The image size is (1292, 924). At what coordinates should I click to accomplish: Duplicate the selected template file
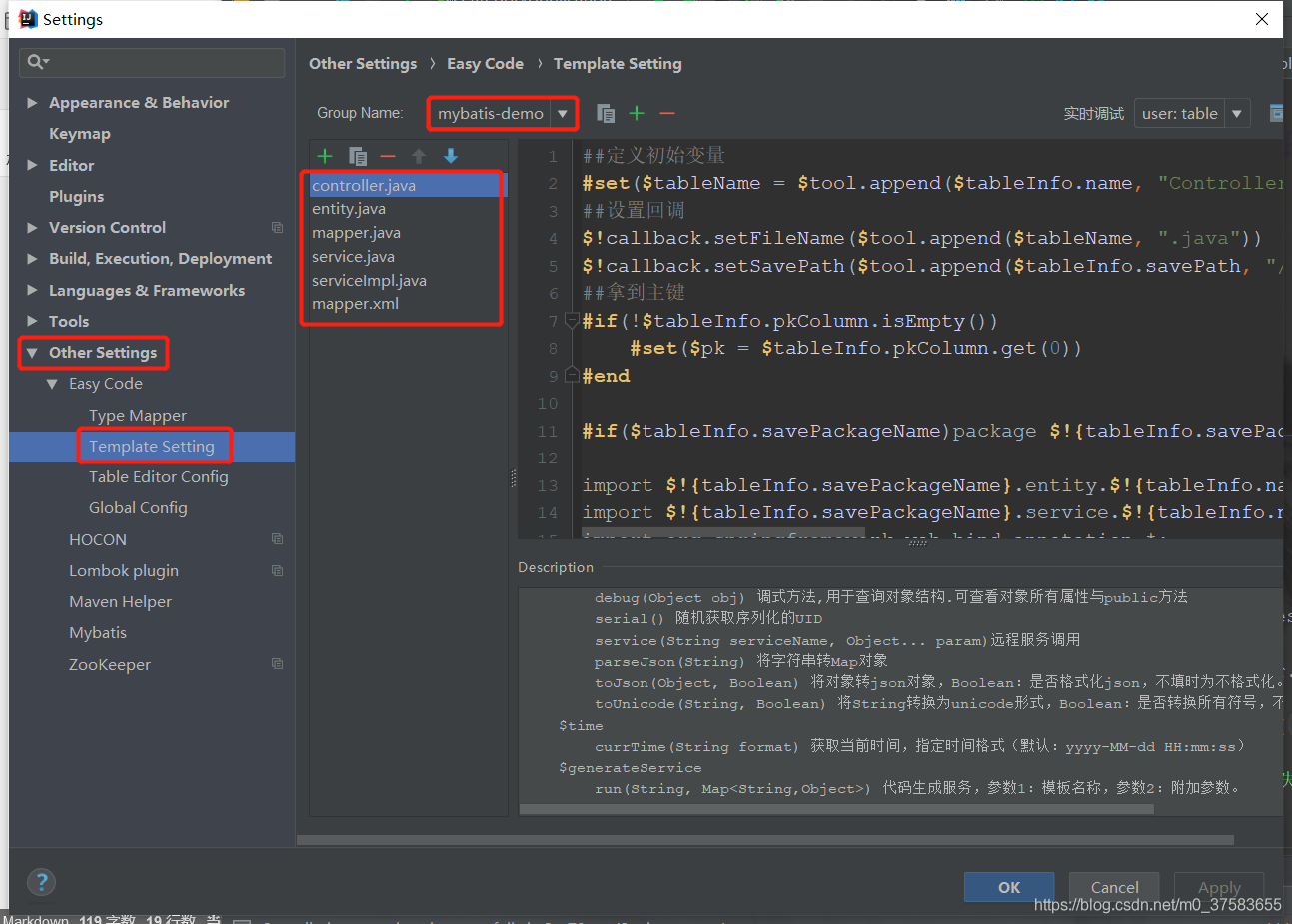357,156
